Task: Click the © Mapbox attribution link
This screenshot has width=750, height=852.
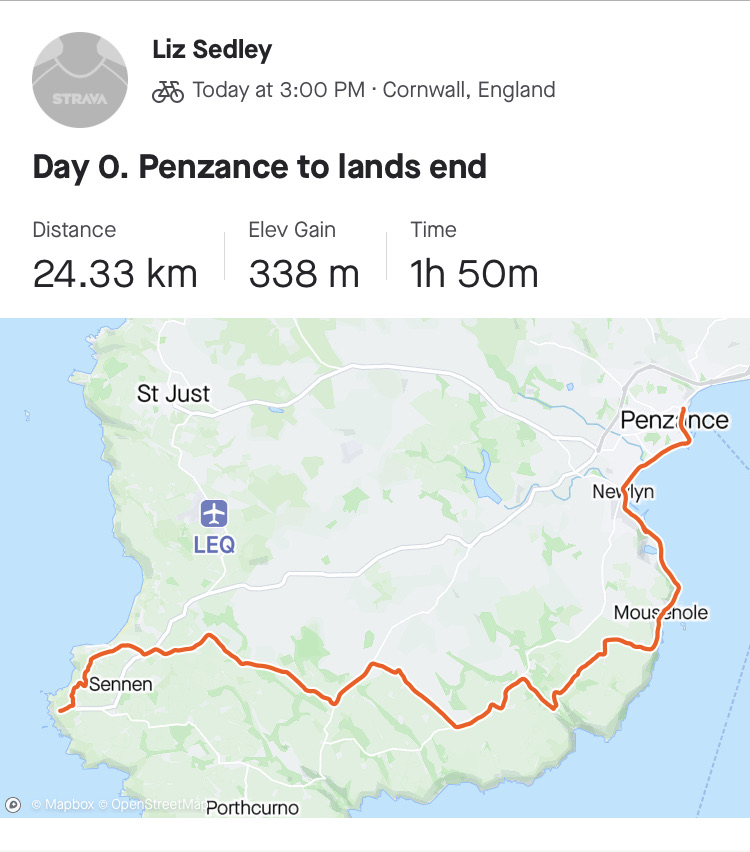Action: click(62, 804)
